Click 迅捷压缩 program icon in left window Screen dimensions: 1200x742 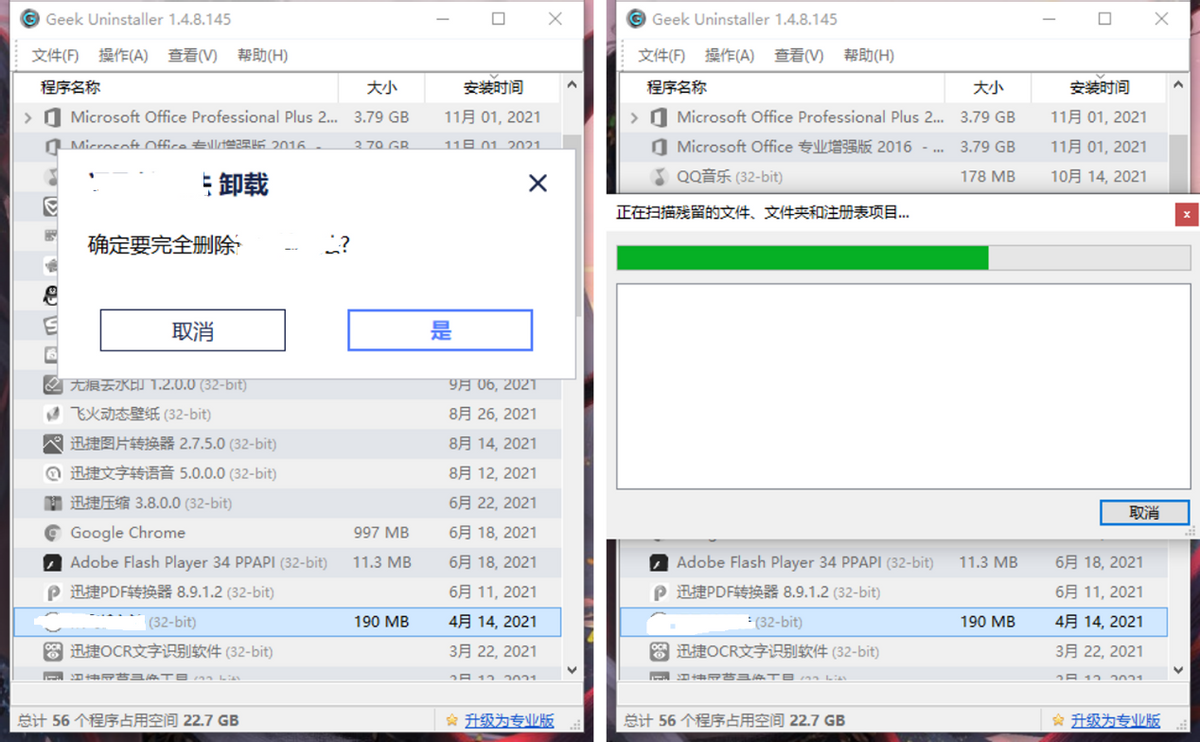(53, 503)
